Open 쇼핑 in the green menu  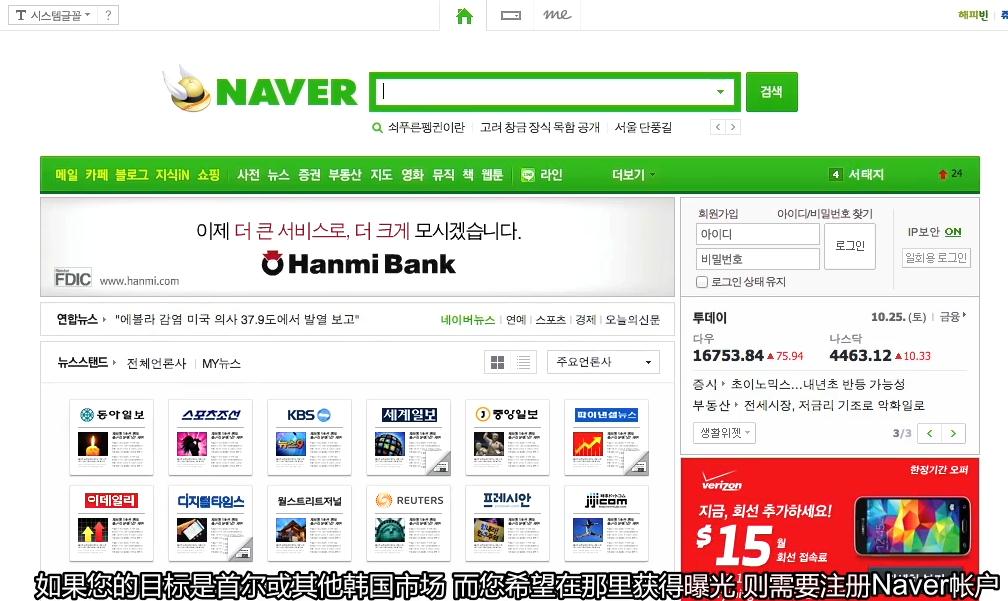pos(208,175)
